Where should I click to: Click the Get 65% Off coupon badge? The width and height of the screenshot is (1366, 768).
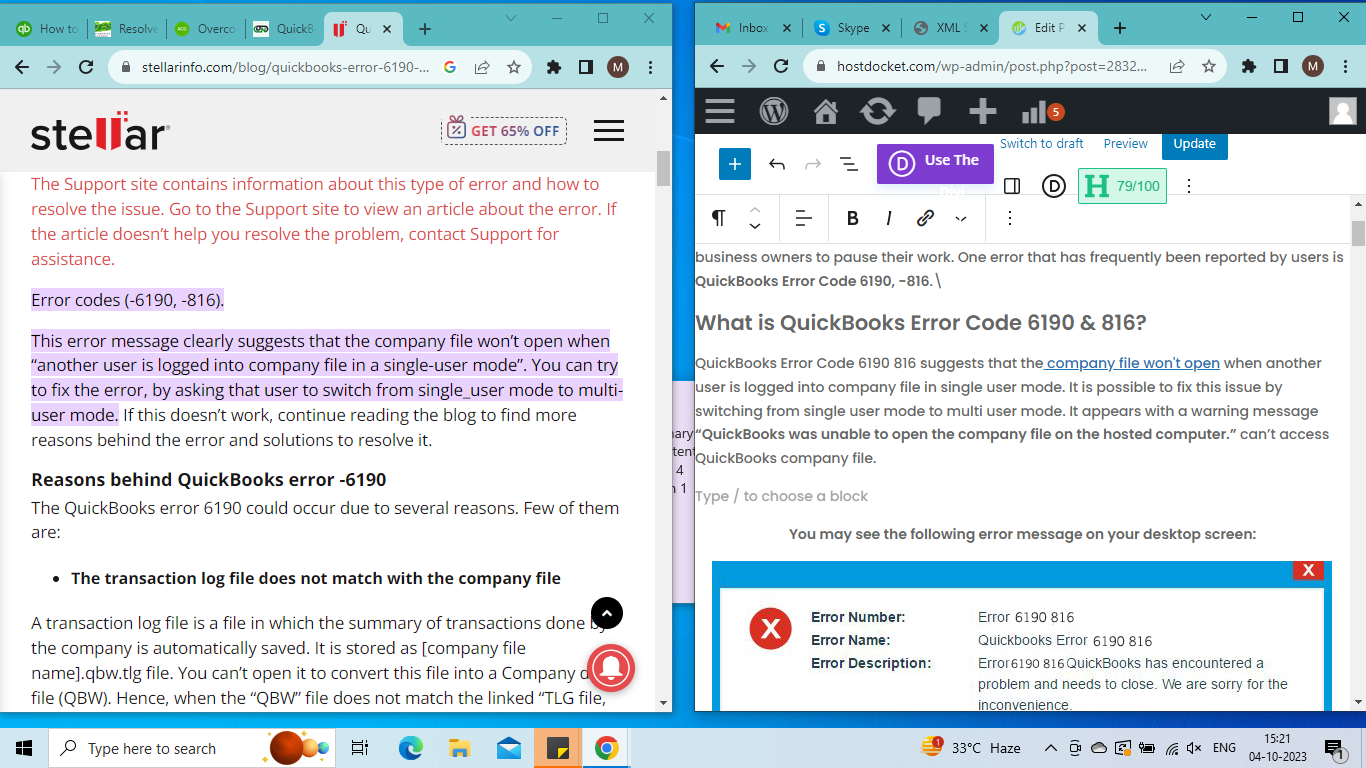point(504,130)
